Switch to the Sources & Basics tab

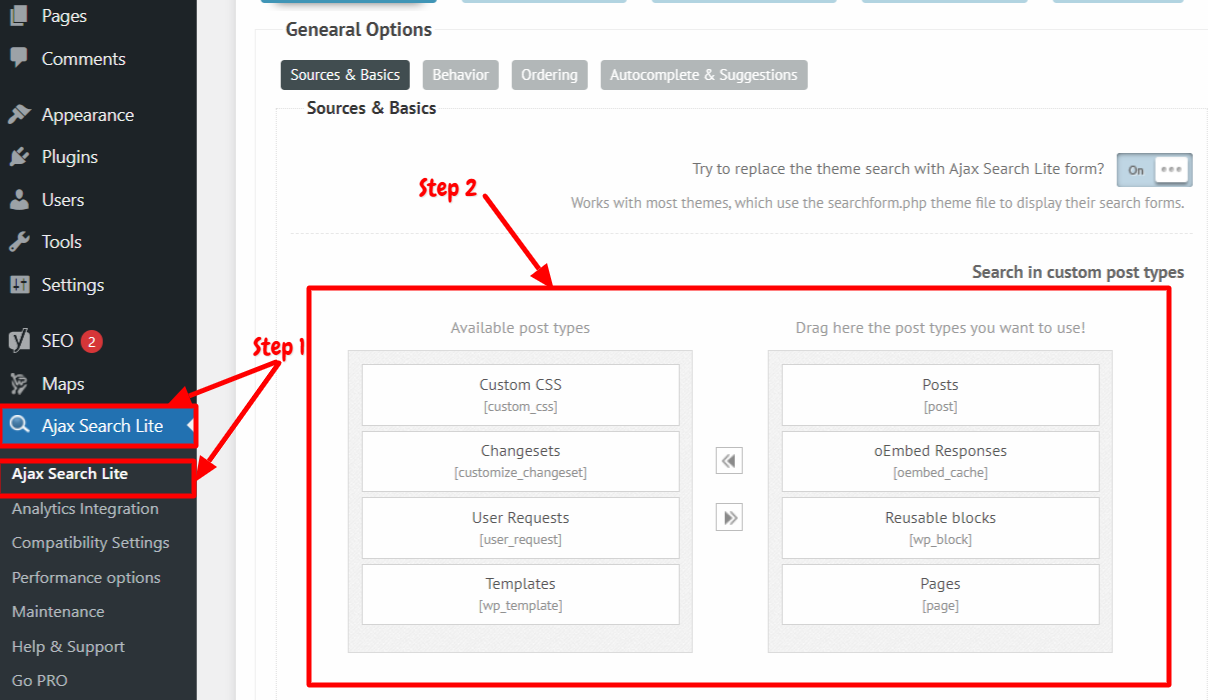tap(345, 75)
